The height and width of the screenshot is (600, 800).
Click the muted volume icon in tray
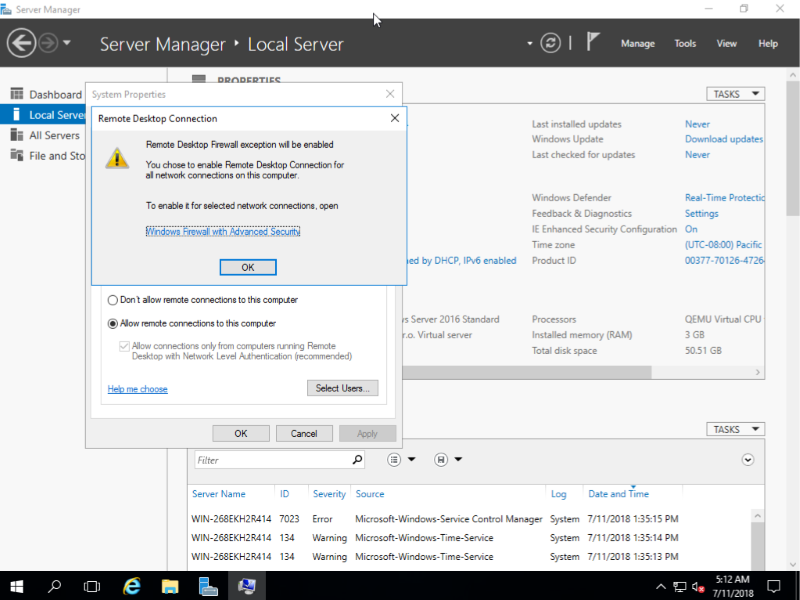pyautogui.click(x=698, y=587)
